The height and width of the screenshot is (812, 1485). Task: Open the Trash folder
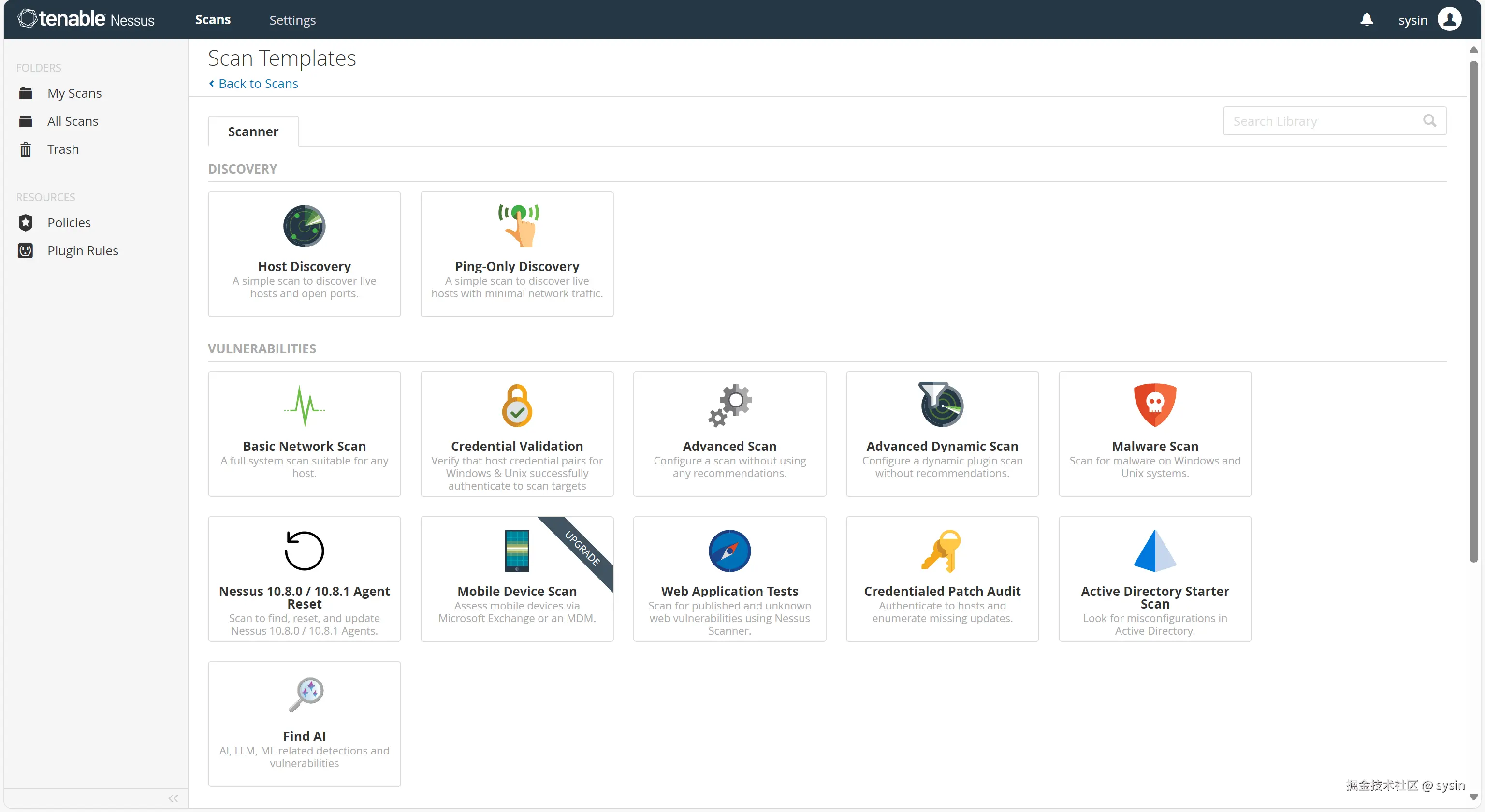point(63,149)
